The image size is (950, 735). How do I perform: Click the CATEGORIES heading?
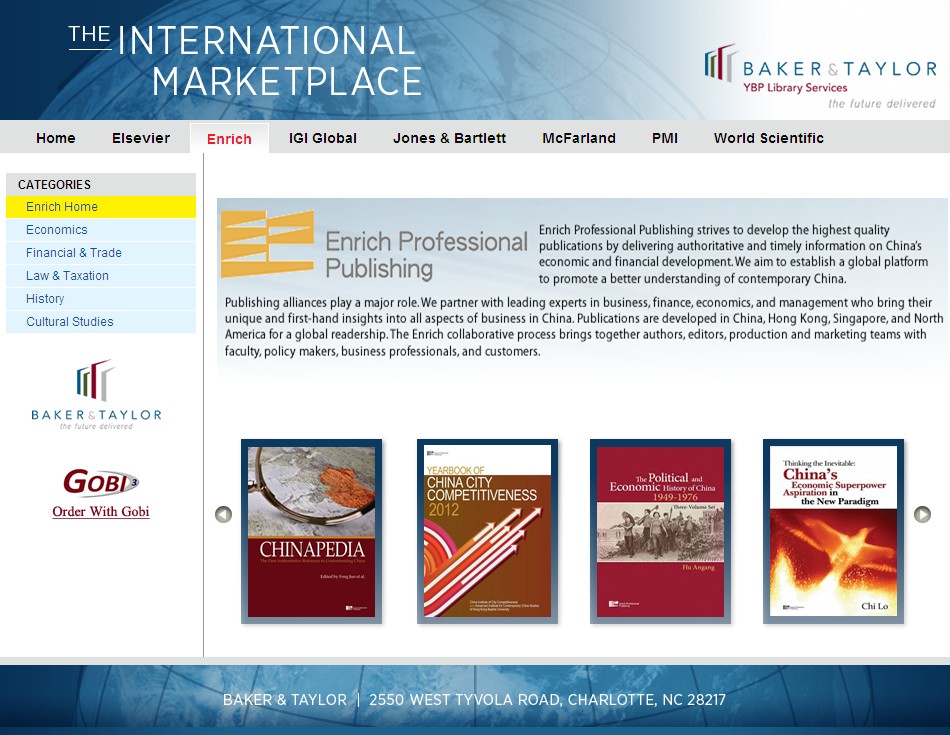coord(55,184)
